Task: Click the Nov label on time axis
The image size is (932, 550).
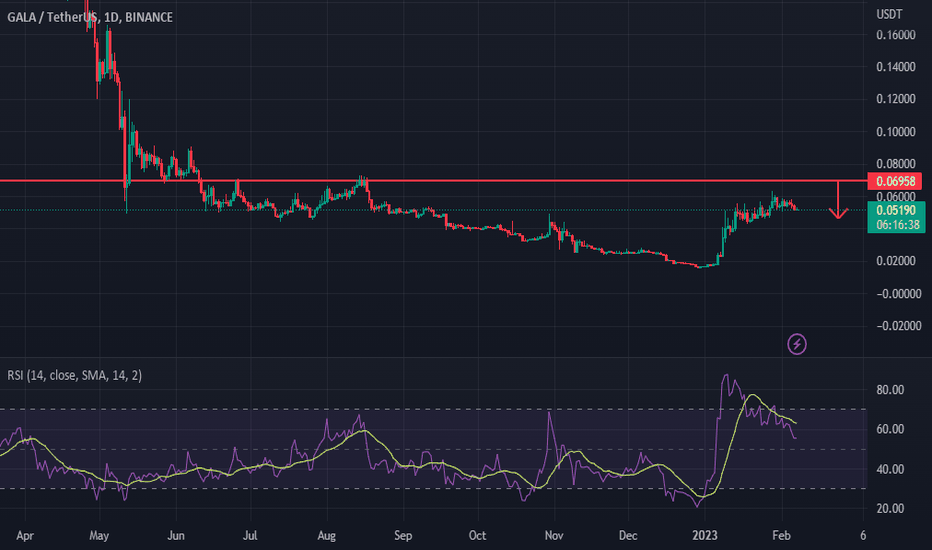Action: click(554, 536)
